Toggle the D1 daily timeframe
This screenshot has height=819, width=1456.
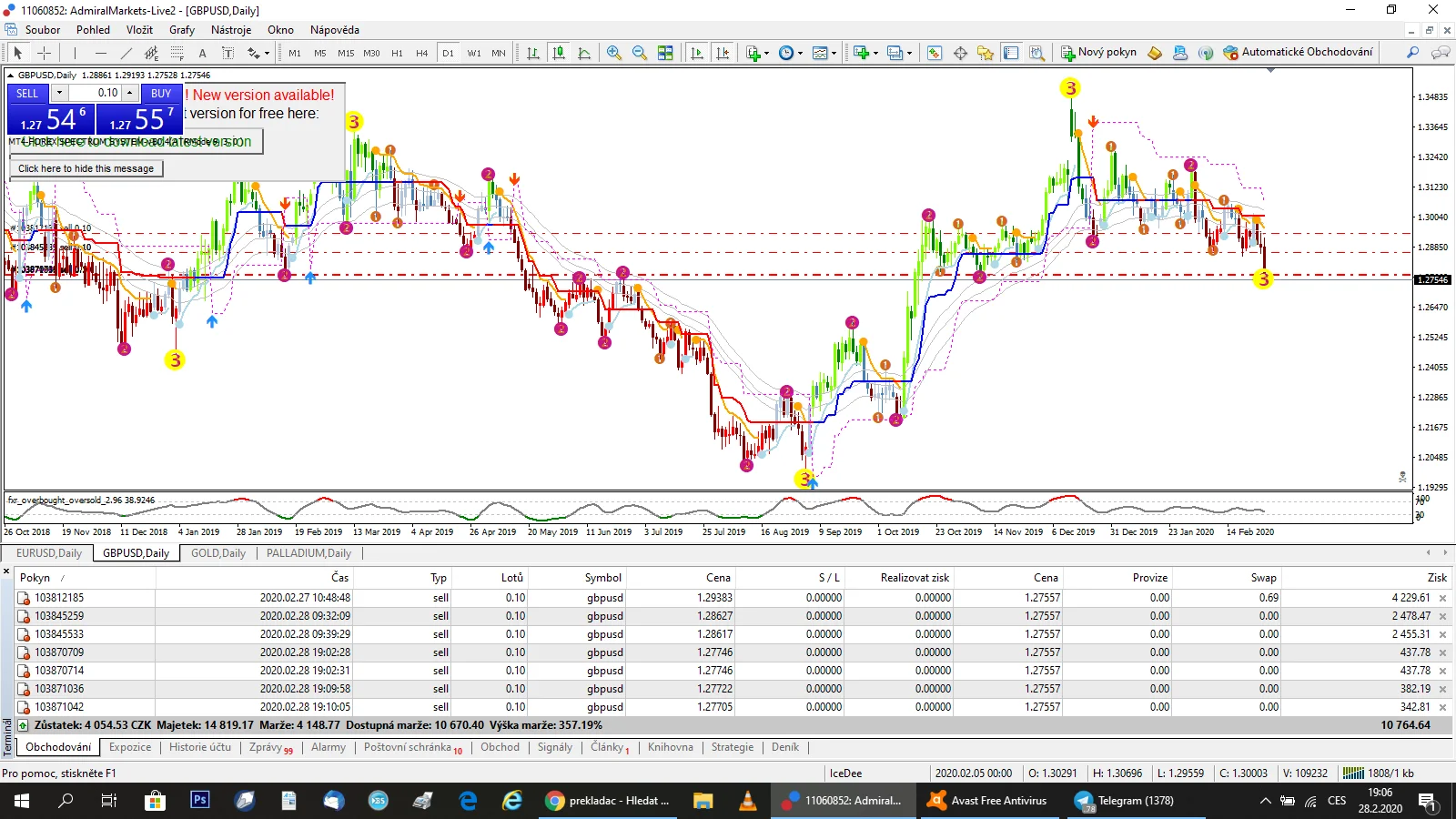448,53
